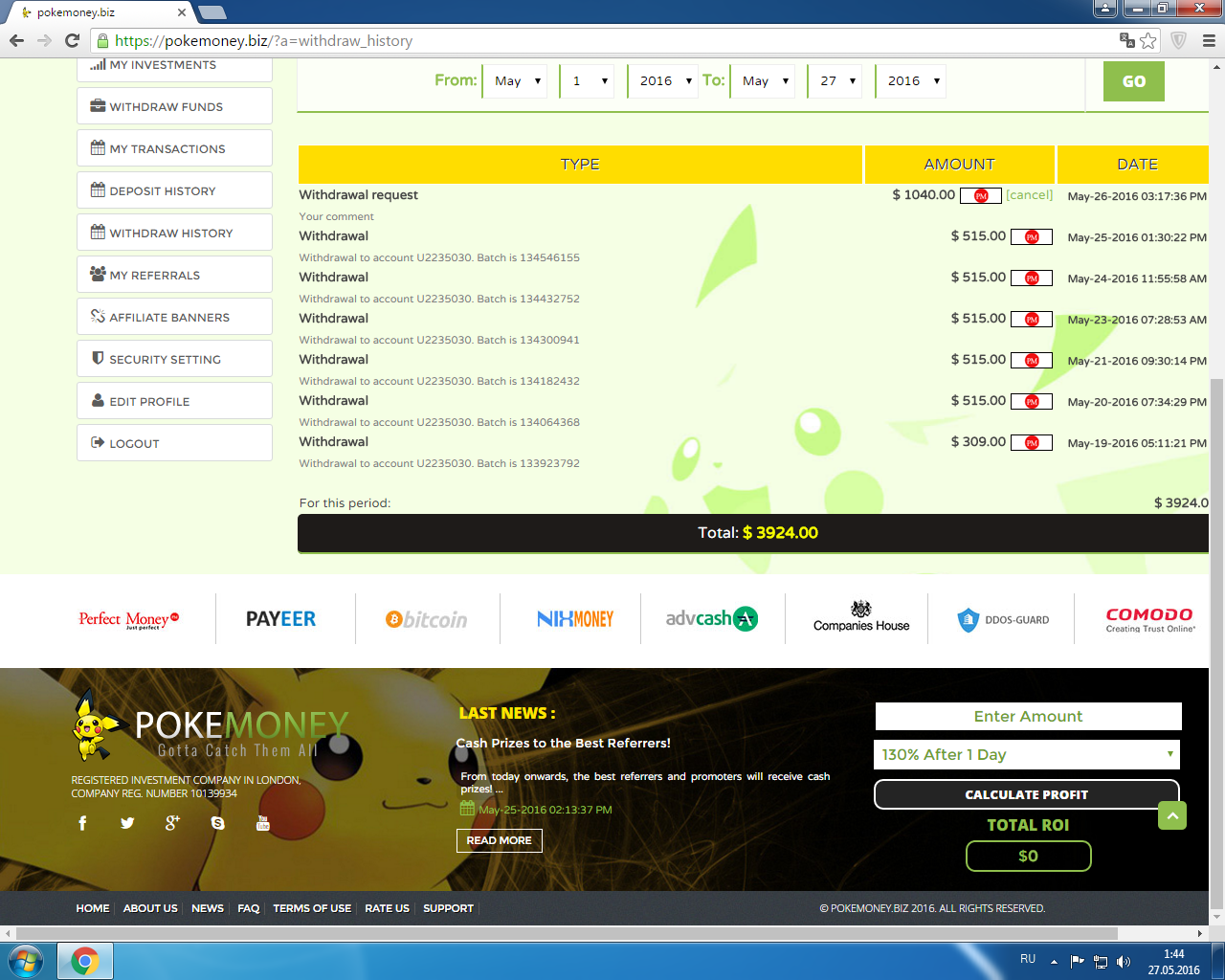Click the Perfect Money icon in the $309.00 row

tap(1032, 442)
